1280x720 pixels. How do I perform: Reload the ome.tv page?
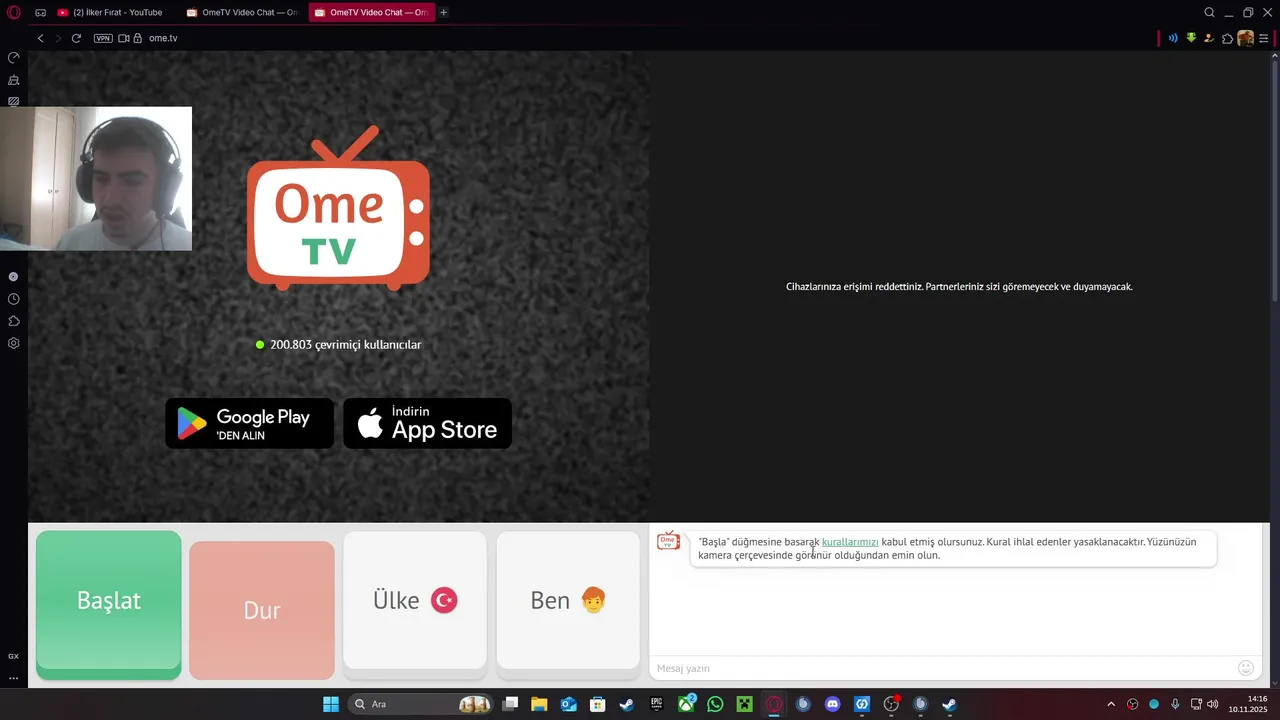point(76,38)
